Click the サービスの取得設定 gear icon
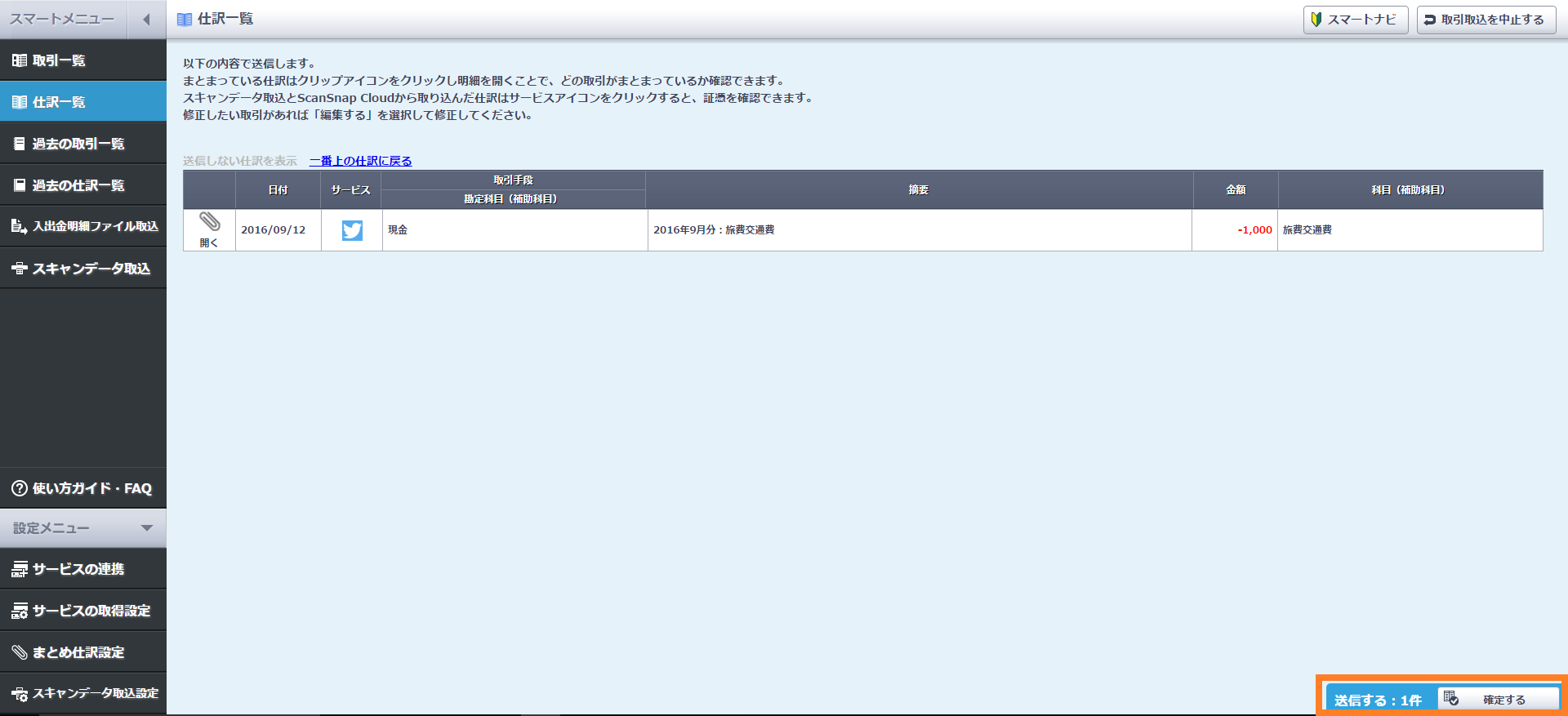 point(20,611)
